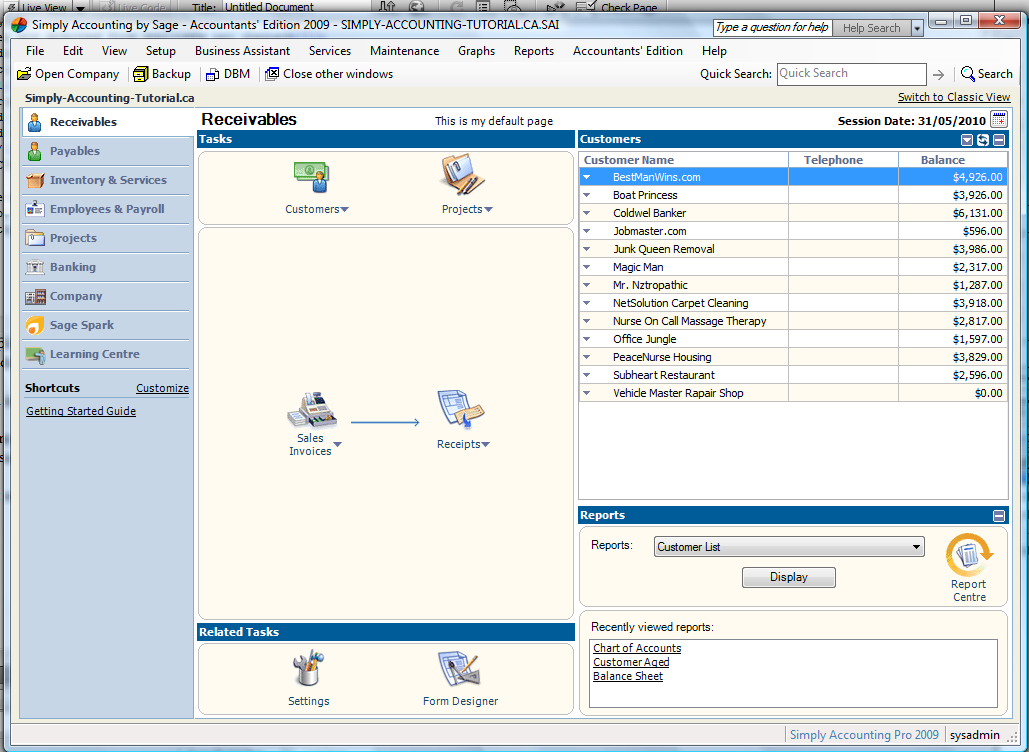Focus the Quick Search input field
Viewport: 1029px width, 752px height.
[851, 74]
